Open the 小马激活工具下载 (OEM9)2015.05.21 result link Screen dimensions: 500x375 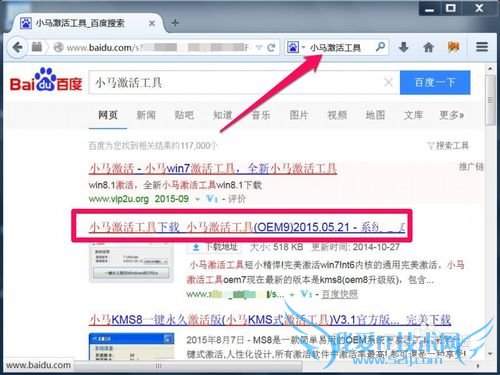point(247,227)
